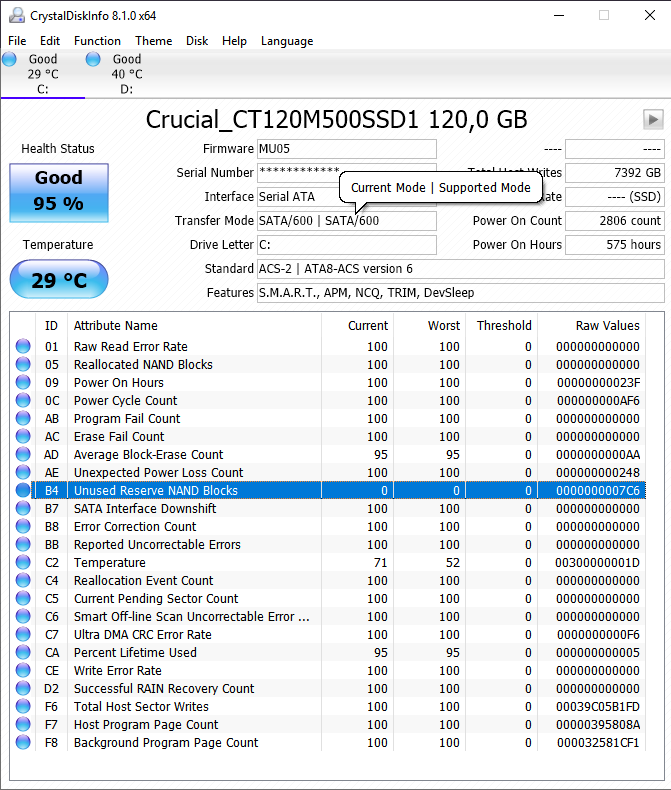
Task: Click the status orb for Unexpected Power Loss Count
Action: tap(23, 473)
